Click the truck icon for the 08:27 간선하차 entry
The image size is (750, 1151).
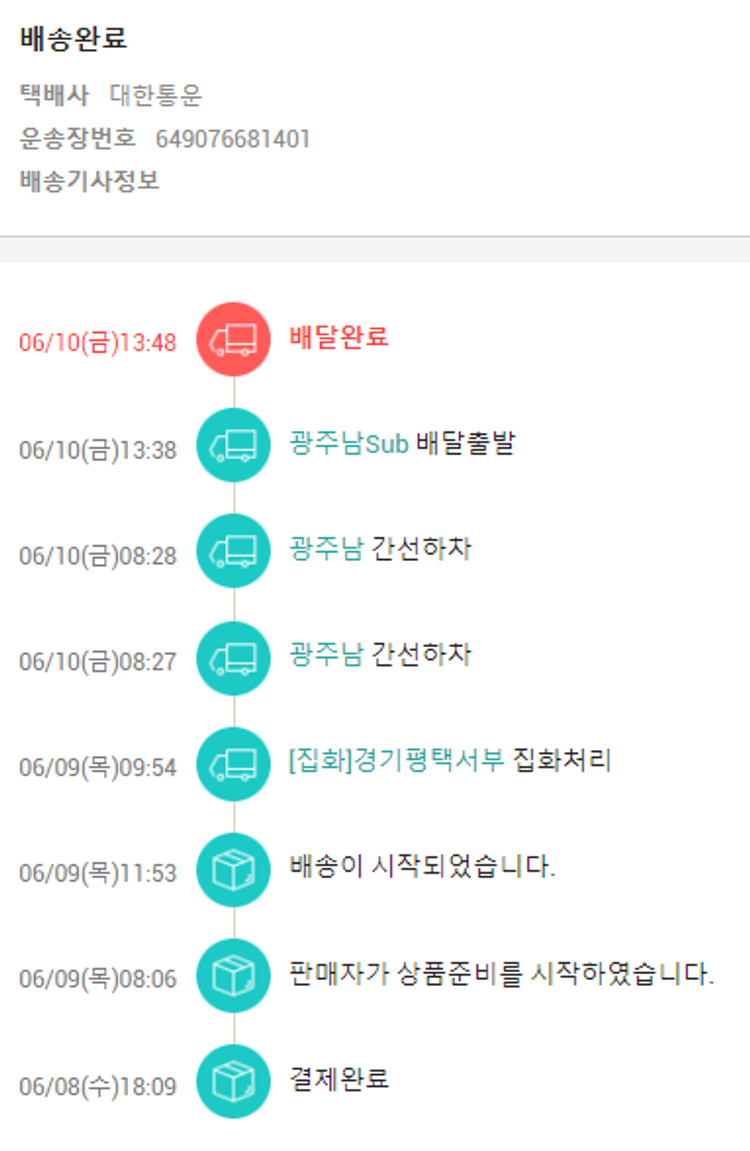point(233,657)
